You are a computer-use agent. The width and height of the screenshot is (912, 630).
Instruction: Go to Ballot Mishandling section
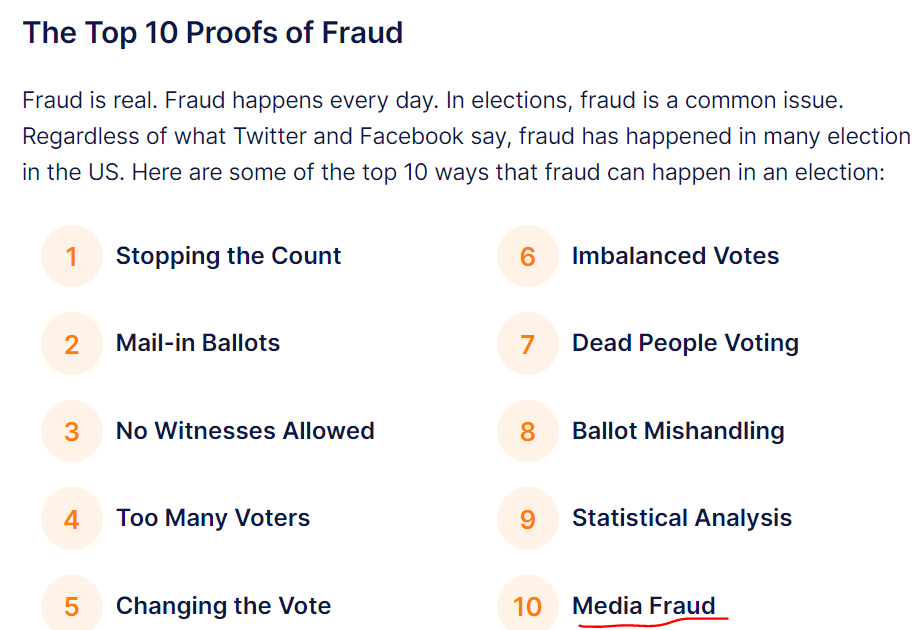tap(678, 431)
